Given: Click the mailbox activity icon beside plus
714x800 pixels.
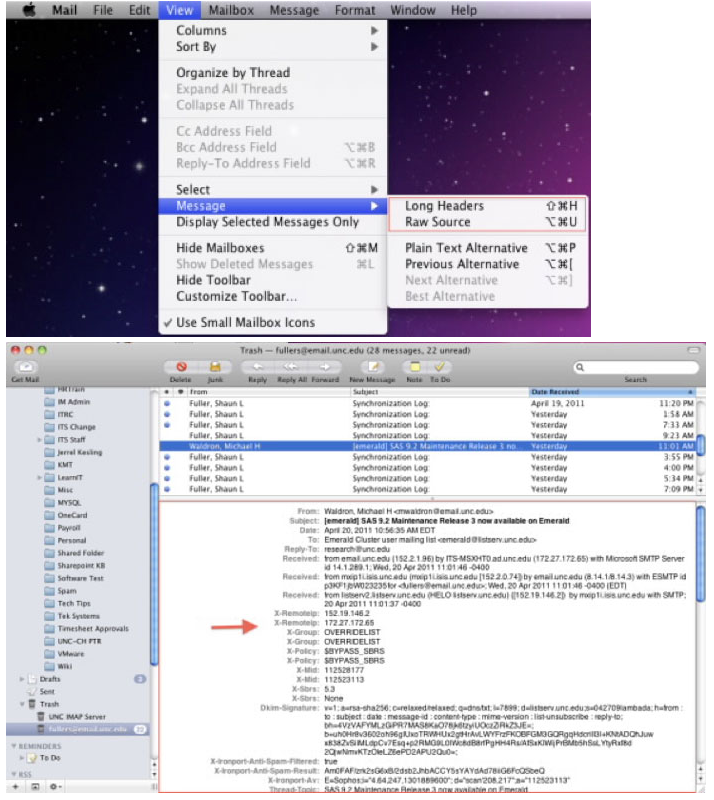Looking at the screenshot, I should [35, 788].
